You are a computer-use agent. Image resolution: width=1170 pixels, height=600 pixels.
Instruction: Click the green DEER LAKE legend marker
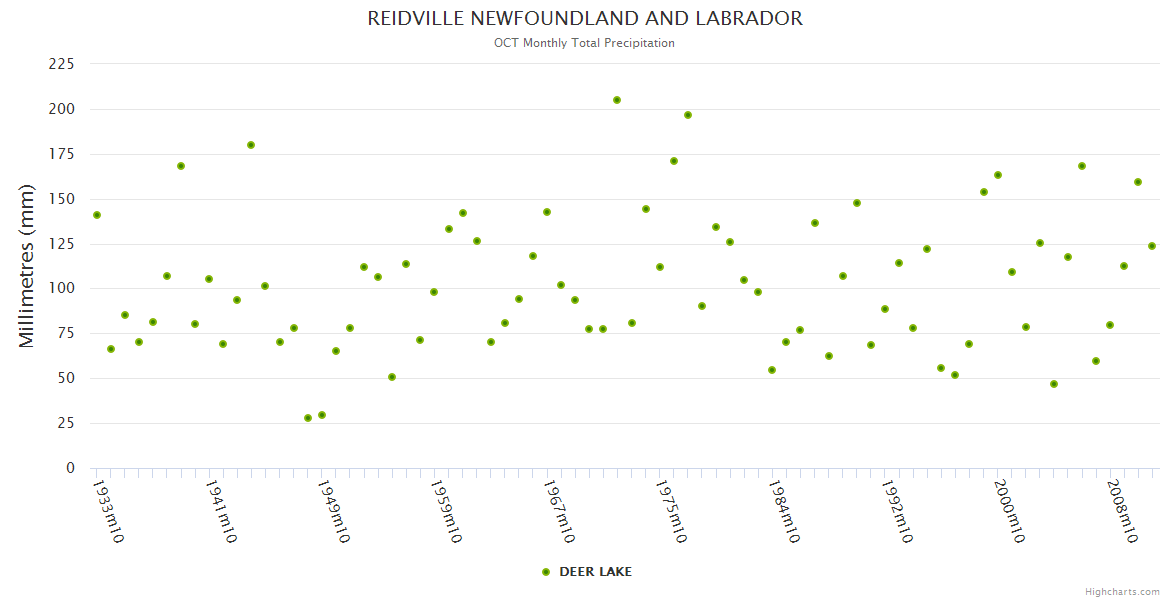coord(545,572)
